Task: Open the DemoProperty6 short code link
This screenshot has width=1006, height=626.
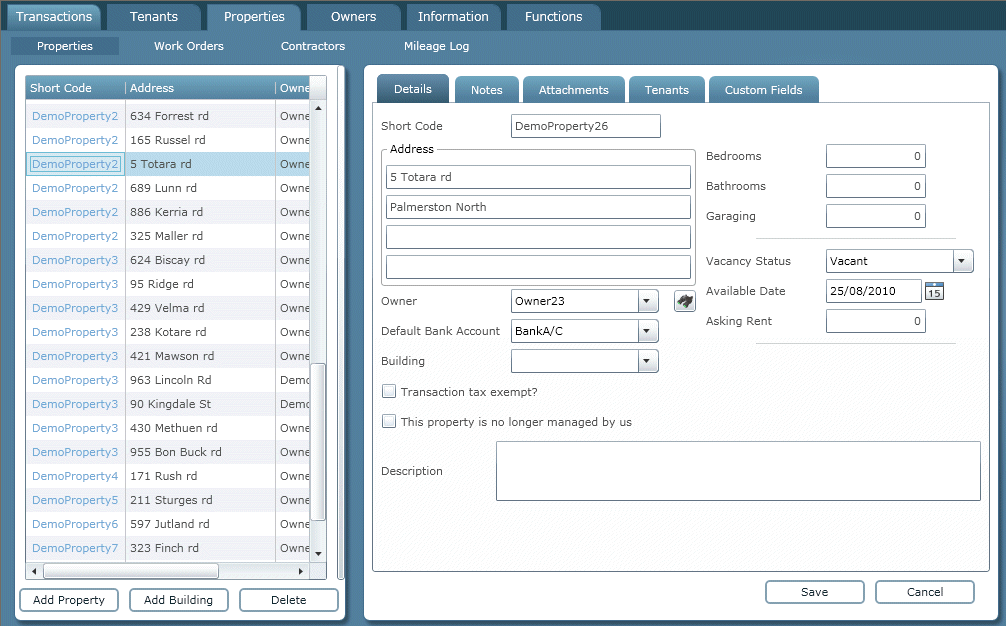Action: pyautogui.click(x=75, y=524)
